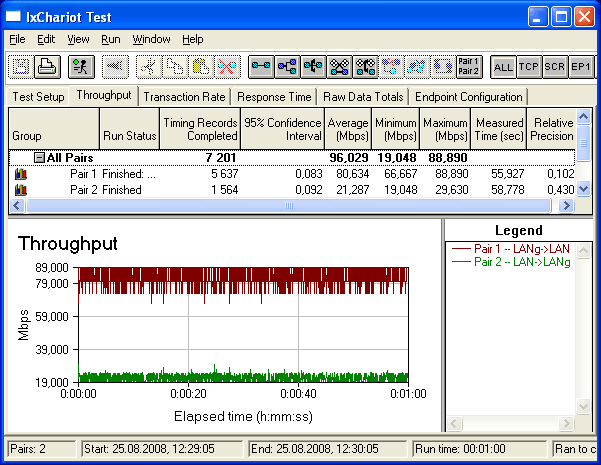The width and height of the screenshot is (601, 465).
Task: Toggle the EP1 filter button
Action: 581,67
